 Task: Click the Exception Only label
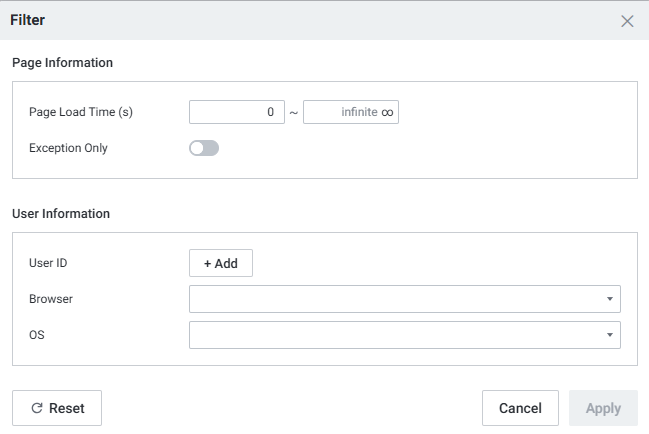69,148
